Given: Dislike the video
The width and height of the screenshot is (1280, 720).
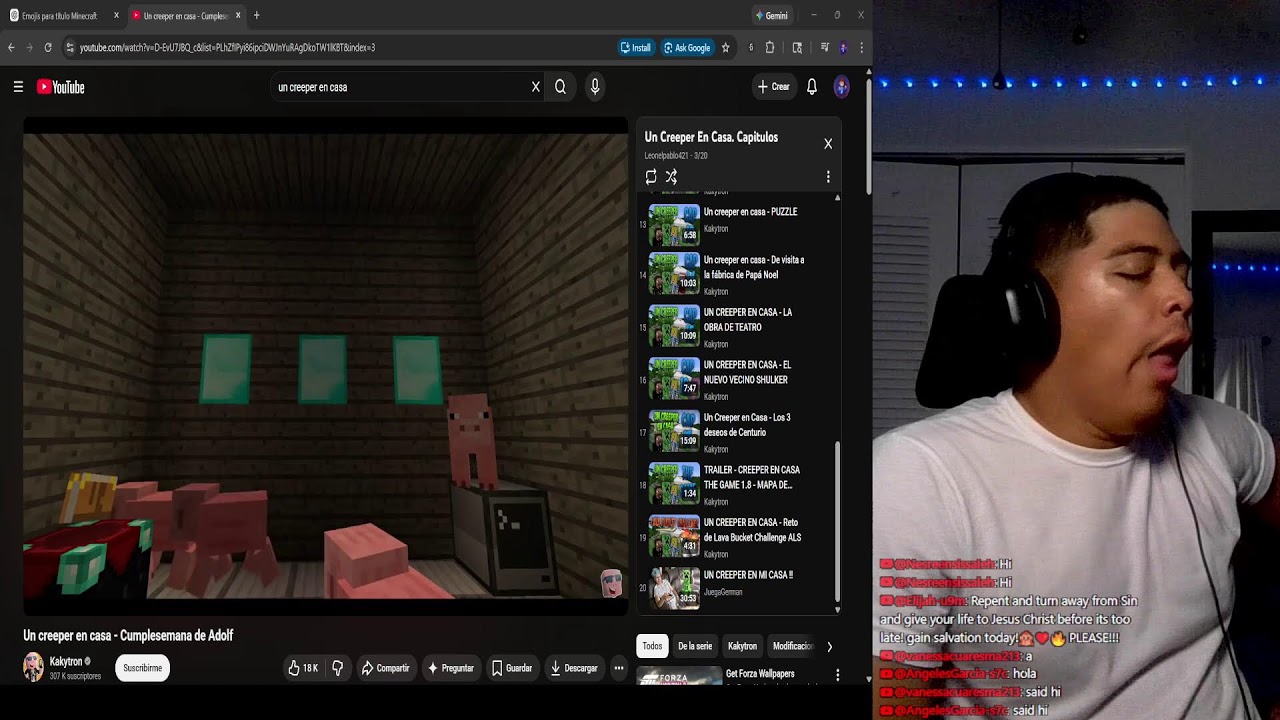Looking at the screenshot, I should [x=338, y=668].
